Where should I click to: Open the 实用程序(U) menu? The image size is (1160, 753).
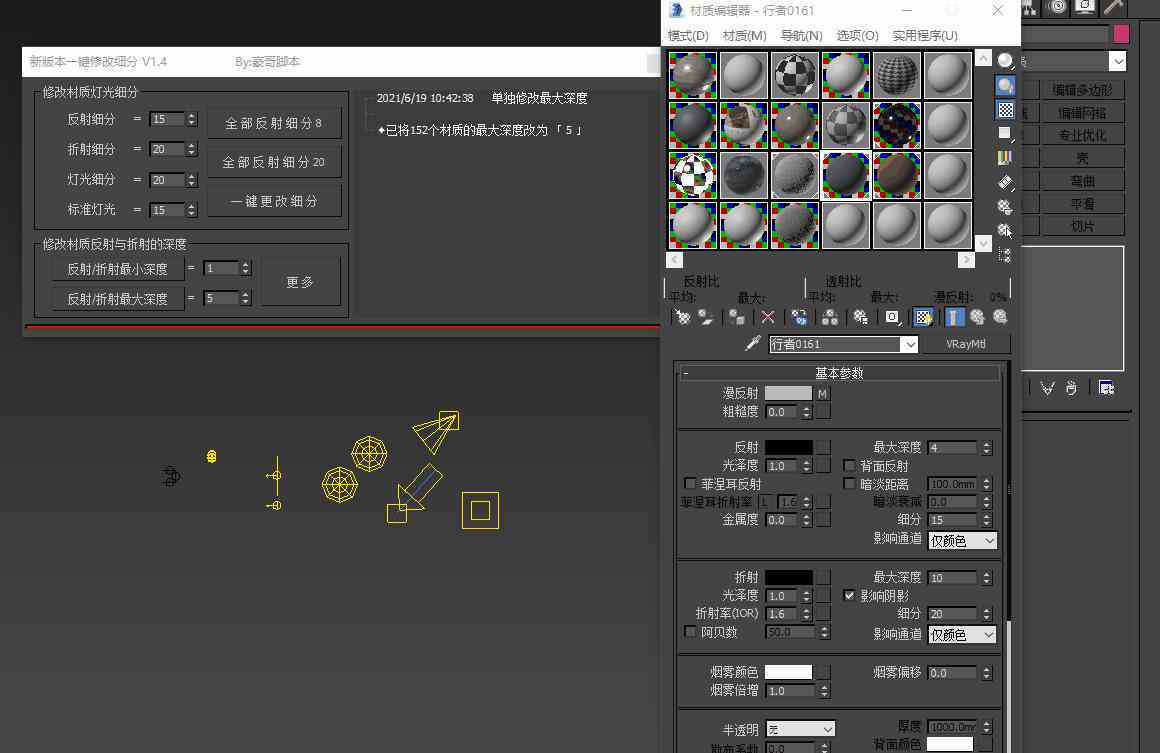[925, 36]
